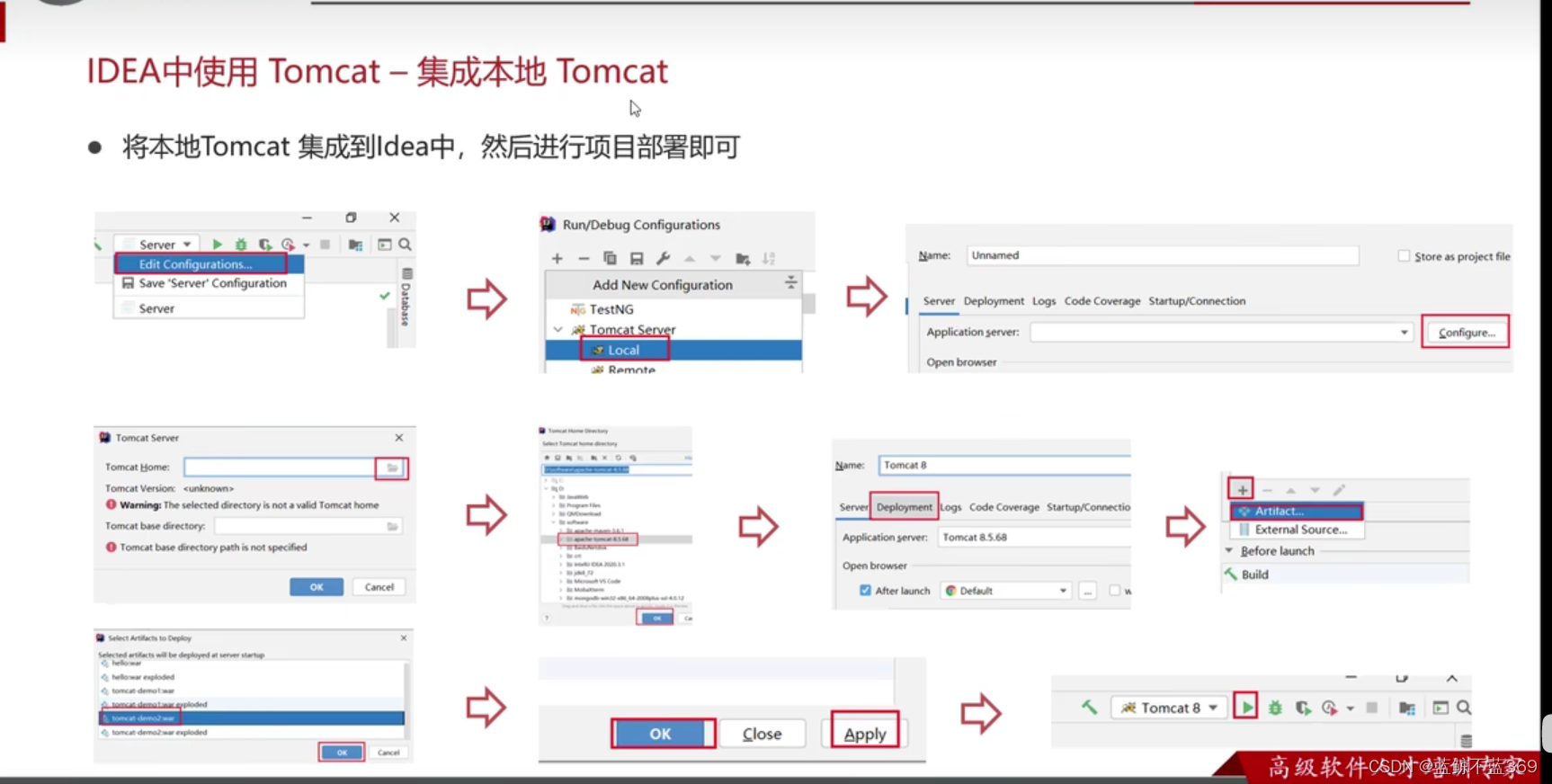1552x784 pixels.
Task: Click the run with coverage icon beside Tomcat 8
Action: [1303, 708]
